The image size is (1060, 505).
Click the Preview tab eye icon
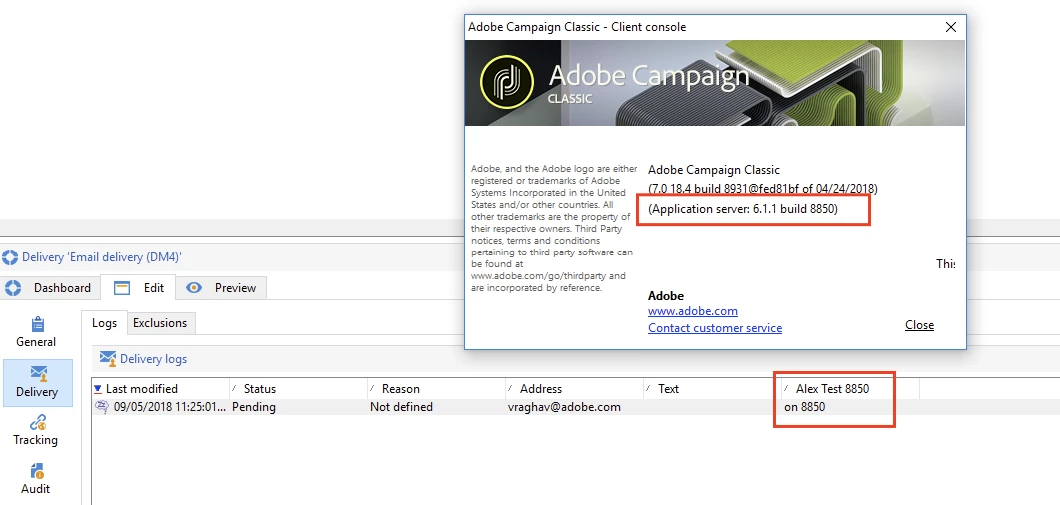pos(194,287)
